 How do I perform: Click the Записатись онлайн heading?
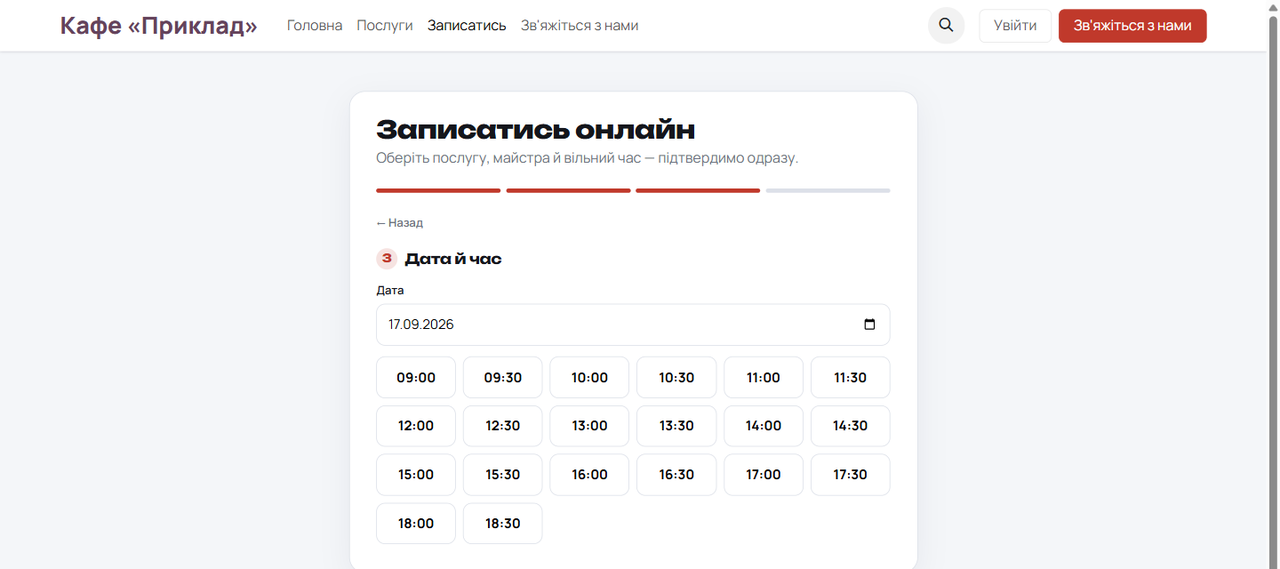click(535, 130)
